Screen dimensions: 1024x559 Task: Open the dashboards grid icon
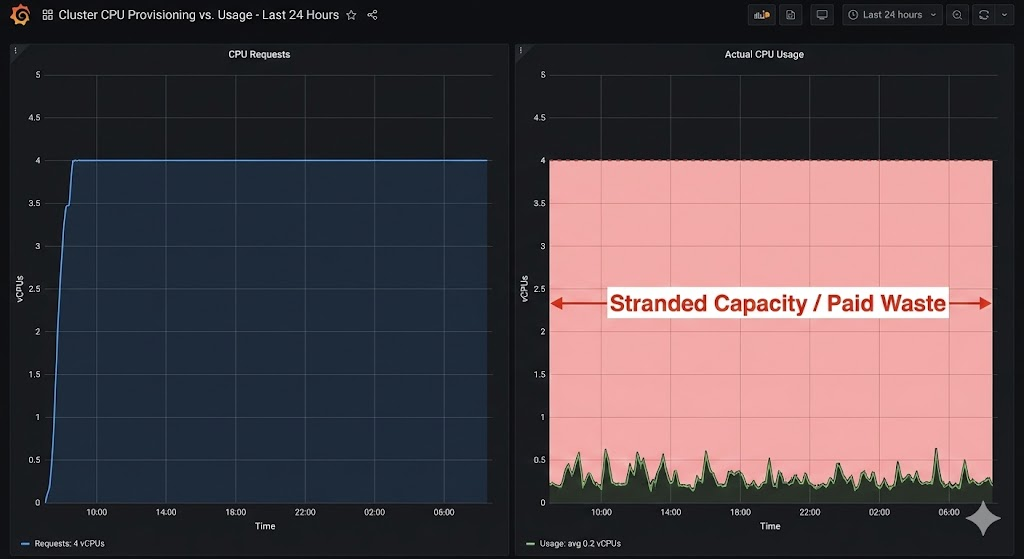[x=47, y=15]
